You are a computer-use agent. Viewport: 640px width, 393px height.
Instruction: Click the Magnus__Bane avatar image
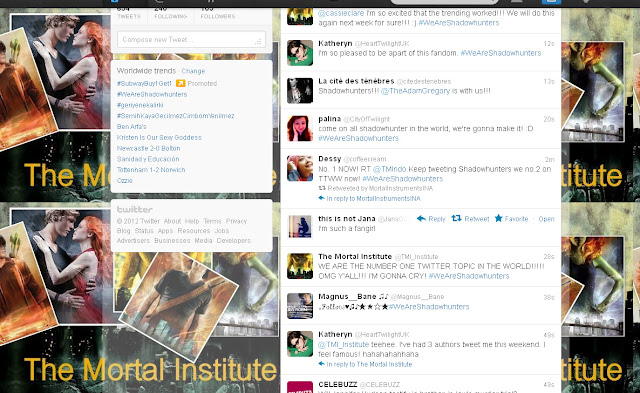(x=300, y=306)
